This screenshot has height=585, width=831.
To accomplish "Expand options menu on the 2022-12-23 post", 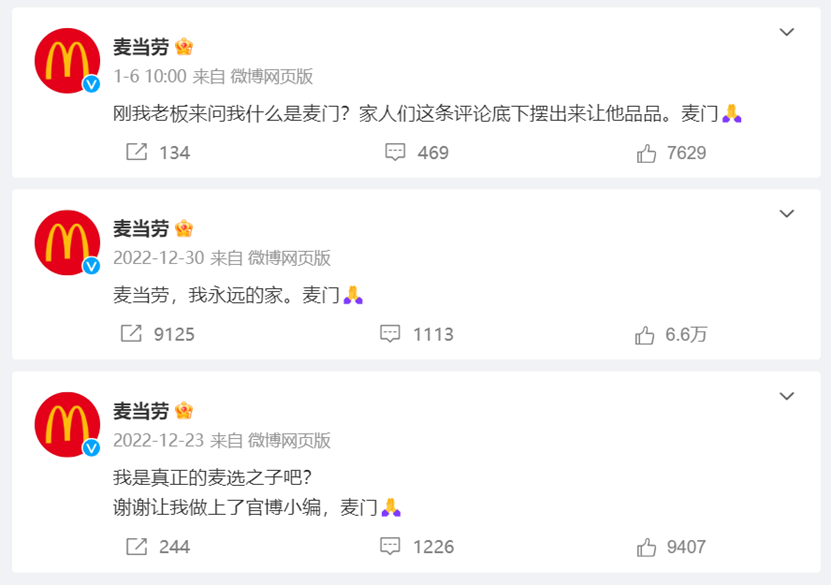I will pos(787,397).
